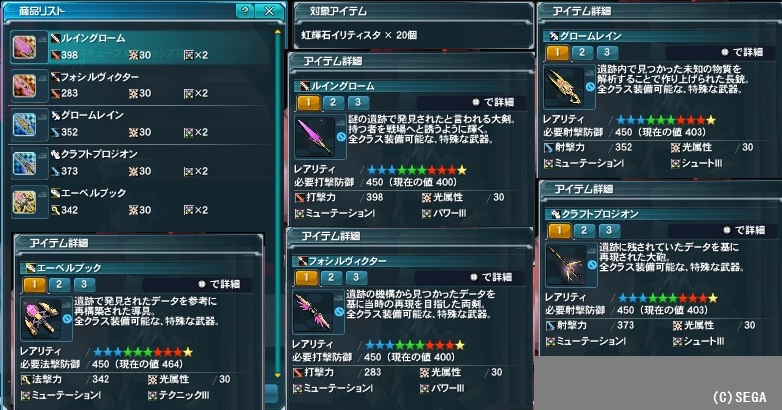Switch to tab 2 in エーベルブック details
782x410 pixels.
[x=59, y=284]
